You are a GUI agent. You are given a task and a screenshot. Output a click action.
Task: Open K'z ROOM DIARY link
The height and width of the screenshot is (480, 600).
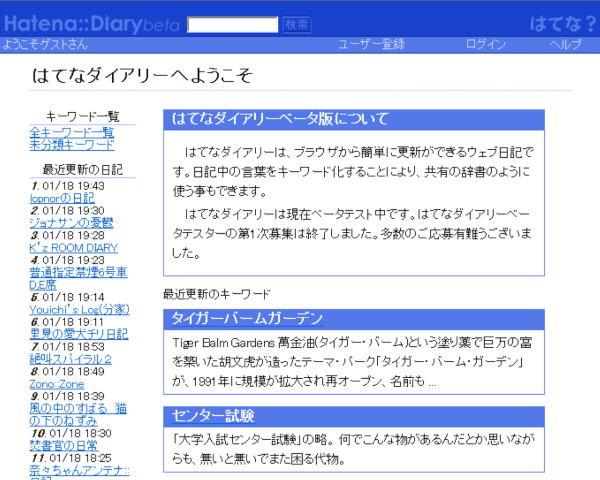pyautogui.click(x=73, y=248)
